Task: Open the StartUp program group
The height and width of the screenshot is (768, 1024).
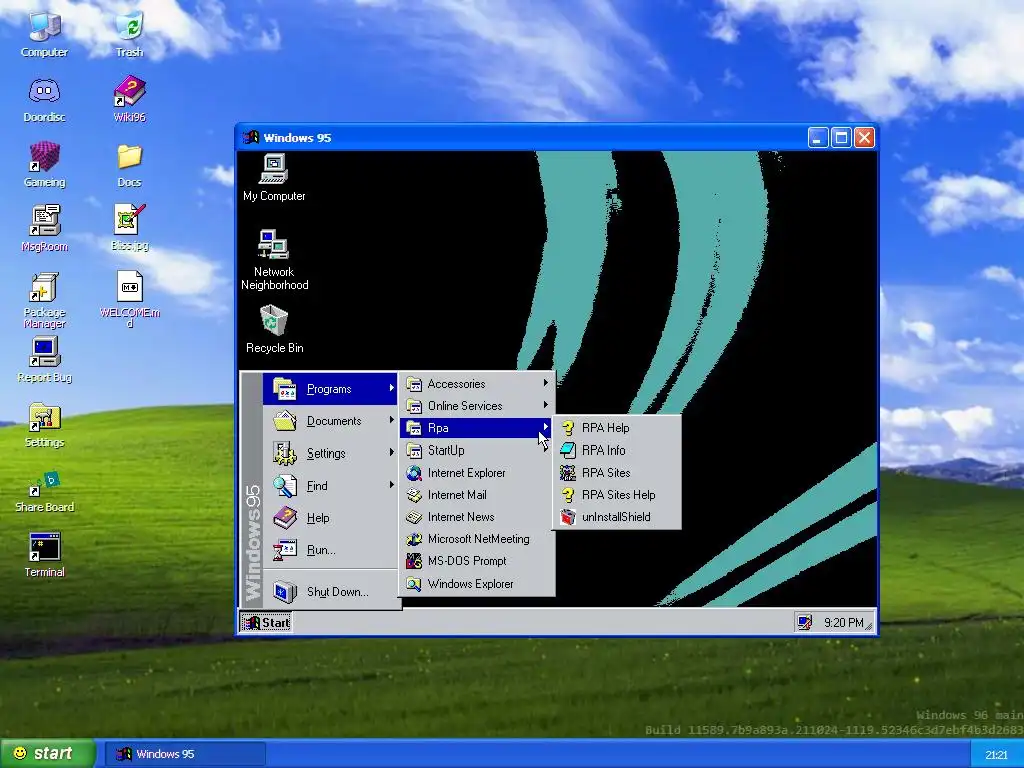Action: (x=477, y=450)
